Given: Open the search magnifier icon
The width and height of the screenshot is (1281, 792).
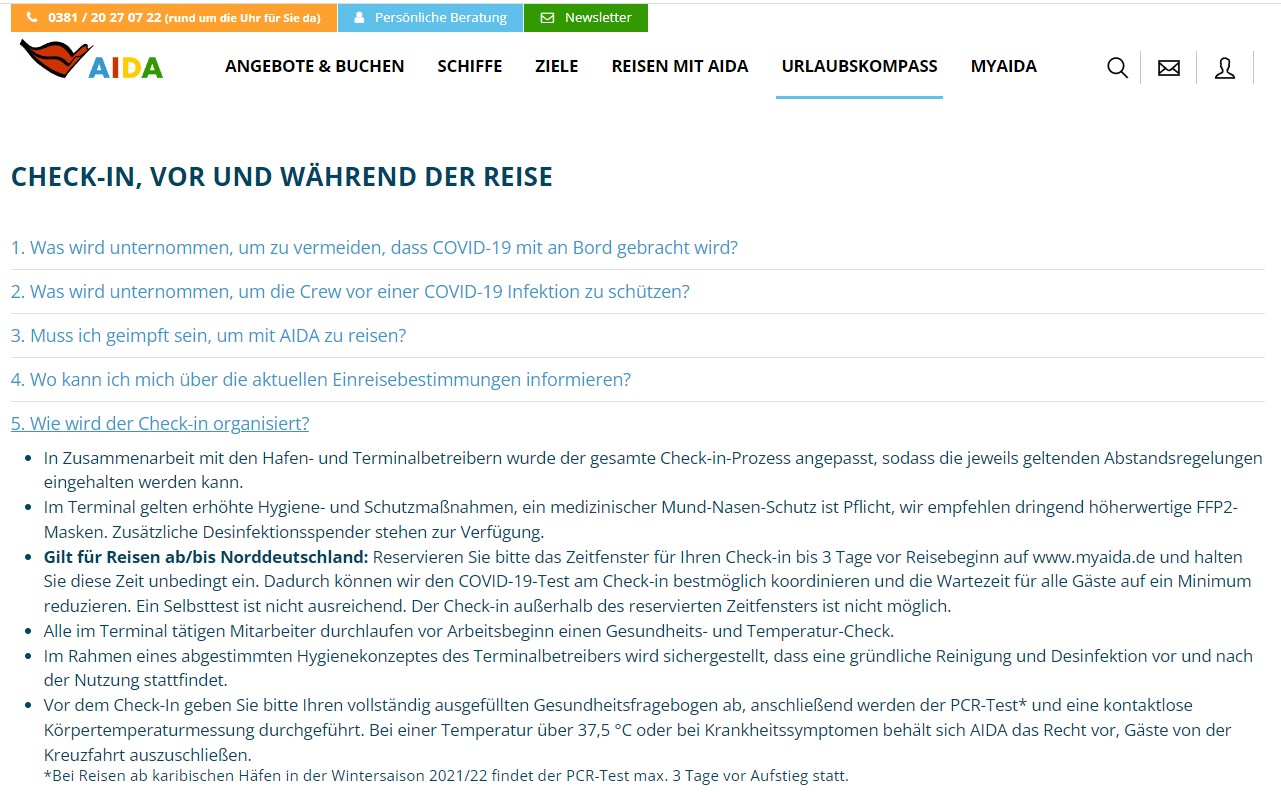Looking at the screenshot, I should [1117, 68].
